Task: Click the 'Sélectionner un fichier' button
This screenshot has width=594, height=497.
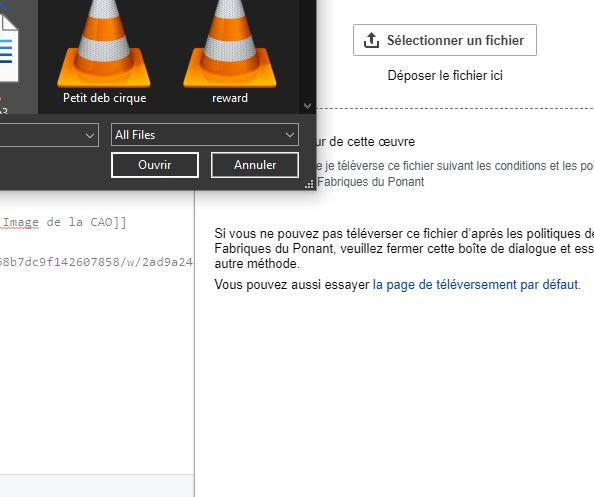Action: tap(445, 40)
